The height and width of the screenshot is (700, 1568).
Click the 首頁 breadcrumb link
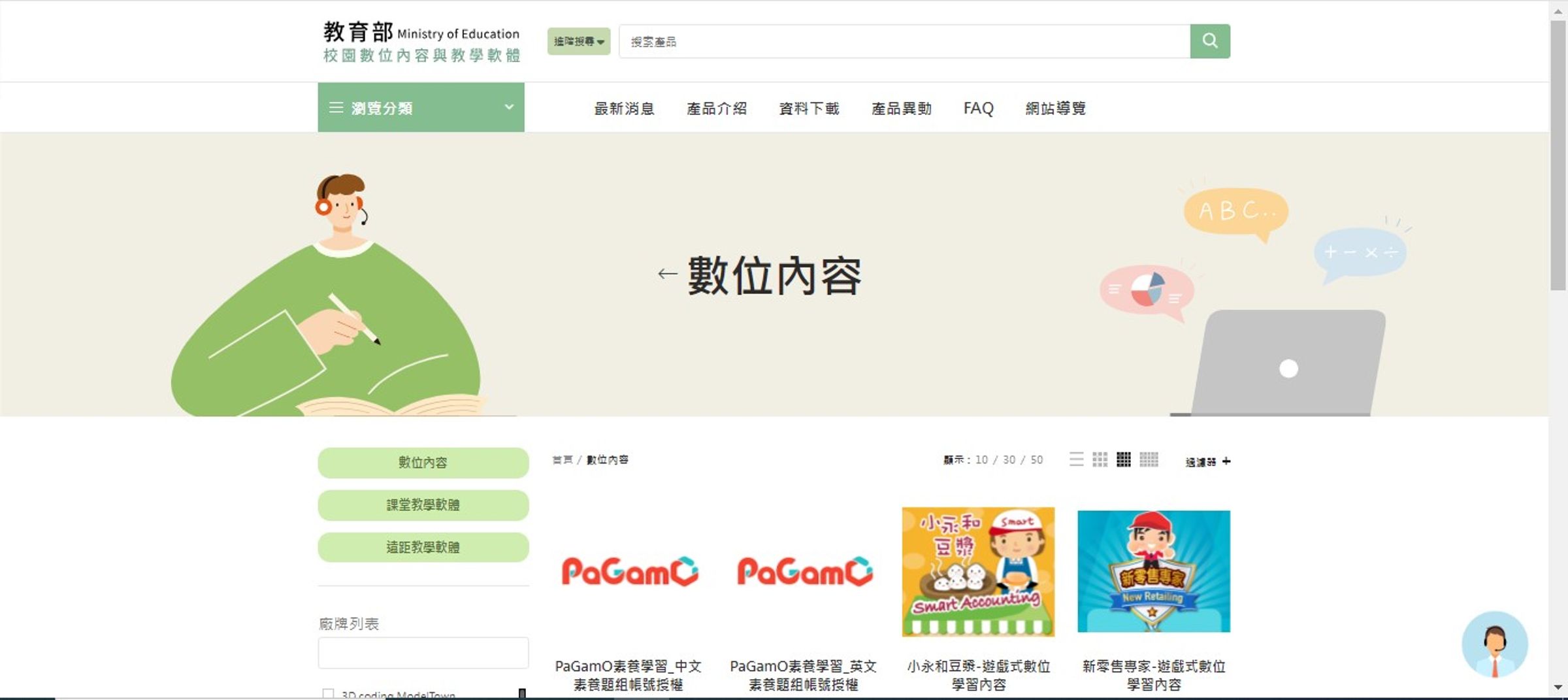[x=562, y=460]
